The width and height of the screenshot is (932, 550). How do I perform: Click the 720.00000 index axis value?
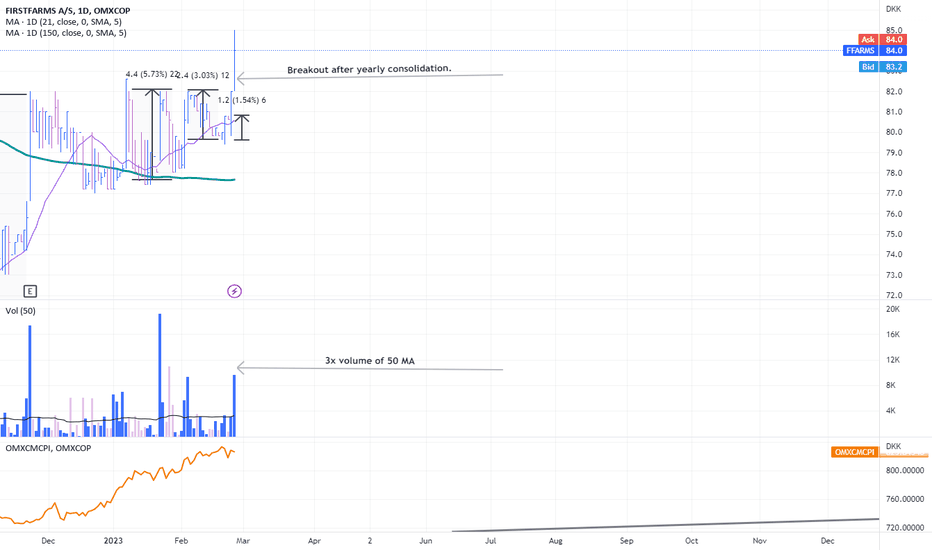(905, 527)
